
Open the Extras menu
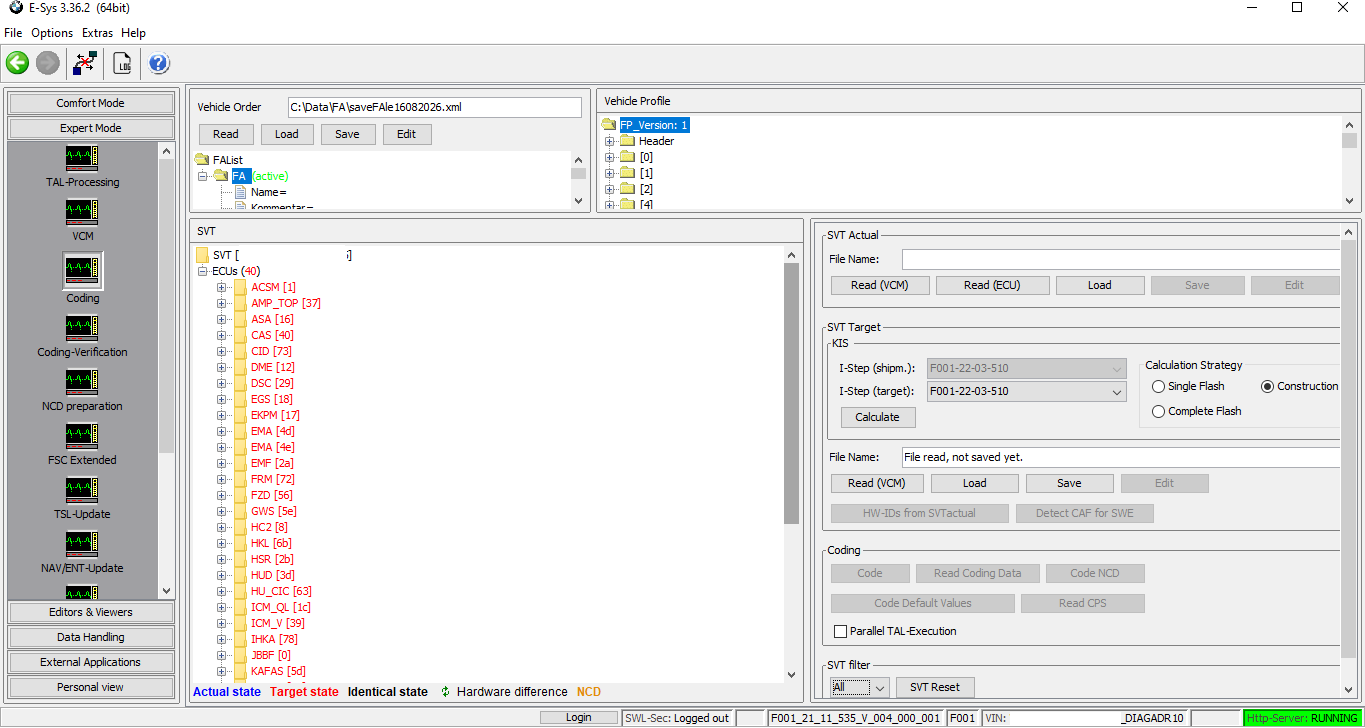(x=97, y=33)
